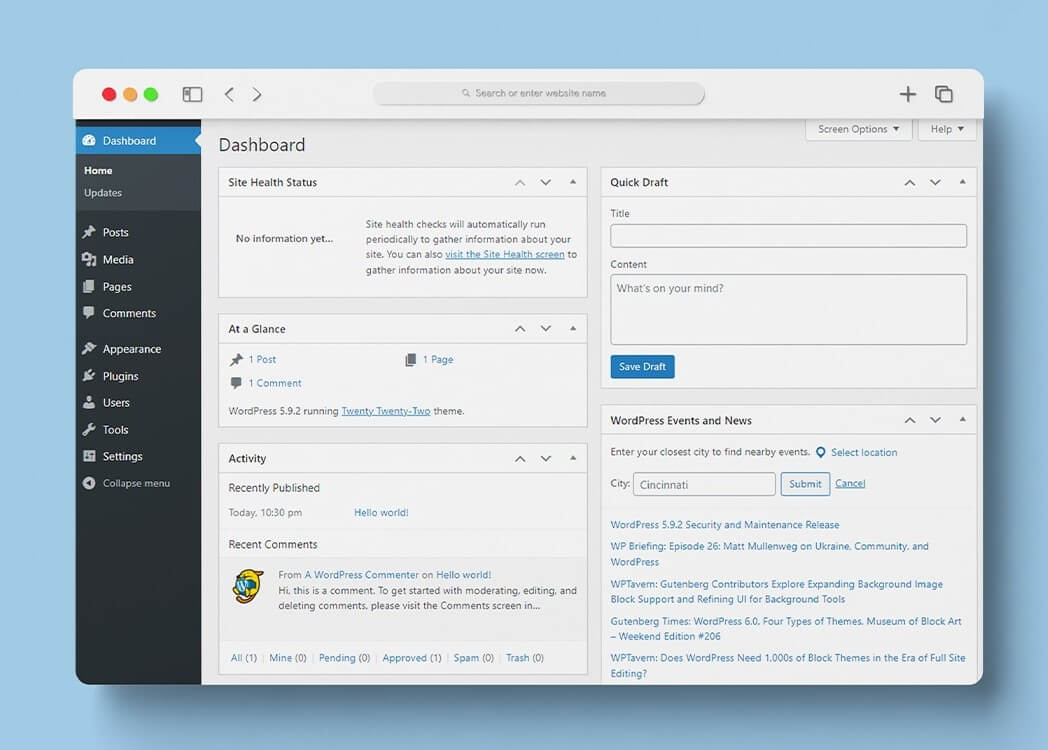Open the Media library from the sidebar
The height and width of the screenshot is (750, 1048).
(x=88, y=259)
